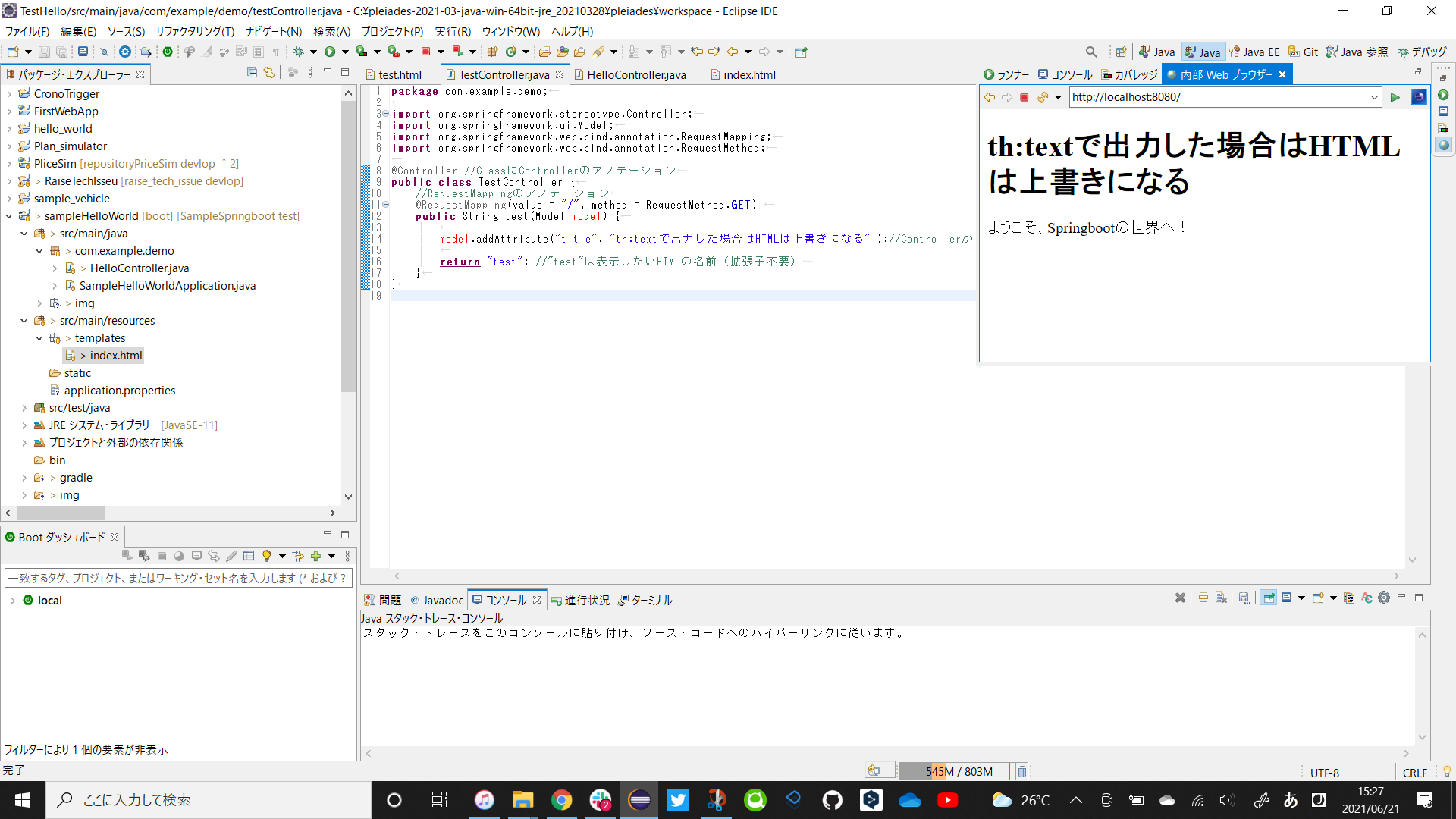1456x819 pixels.
Task: Click the Search icon in the toolbar
Action: 1092,52
